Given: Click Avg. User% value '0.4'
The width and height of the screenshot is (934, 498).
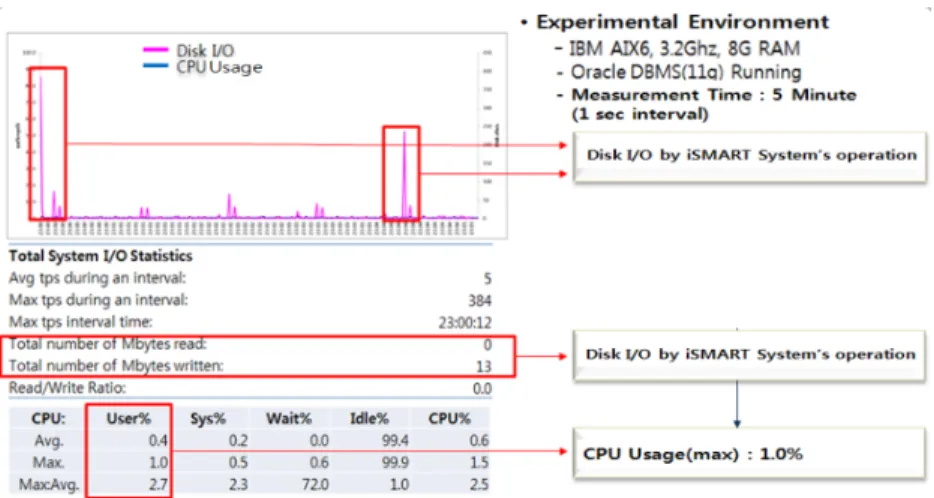Looking at the screenshot, I should 158,441.
